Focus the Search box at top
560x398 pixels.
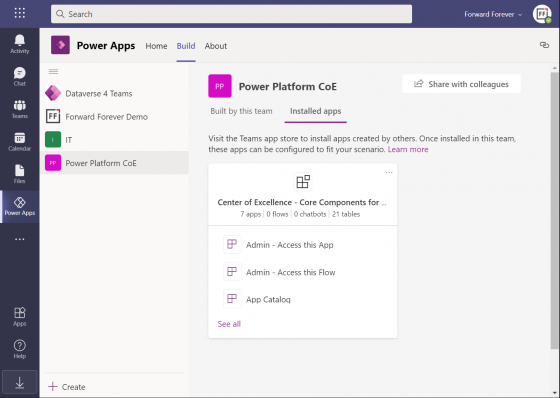[231, 14]
